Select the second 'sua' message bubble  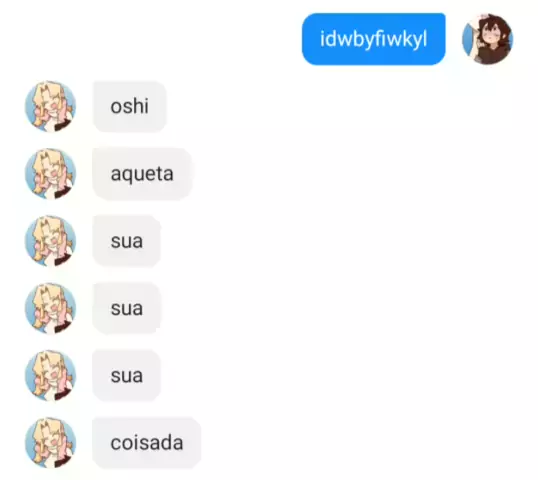click(127, 308)
